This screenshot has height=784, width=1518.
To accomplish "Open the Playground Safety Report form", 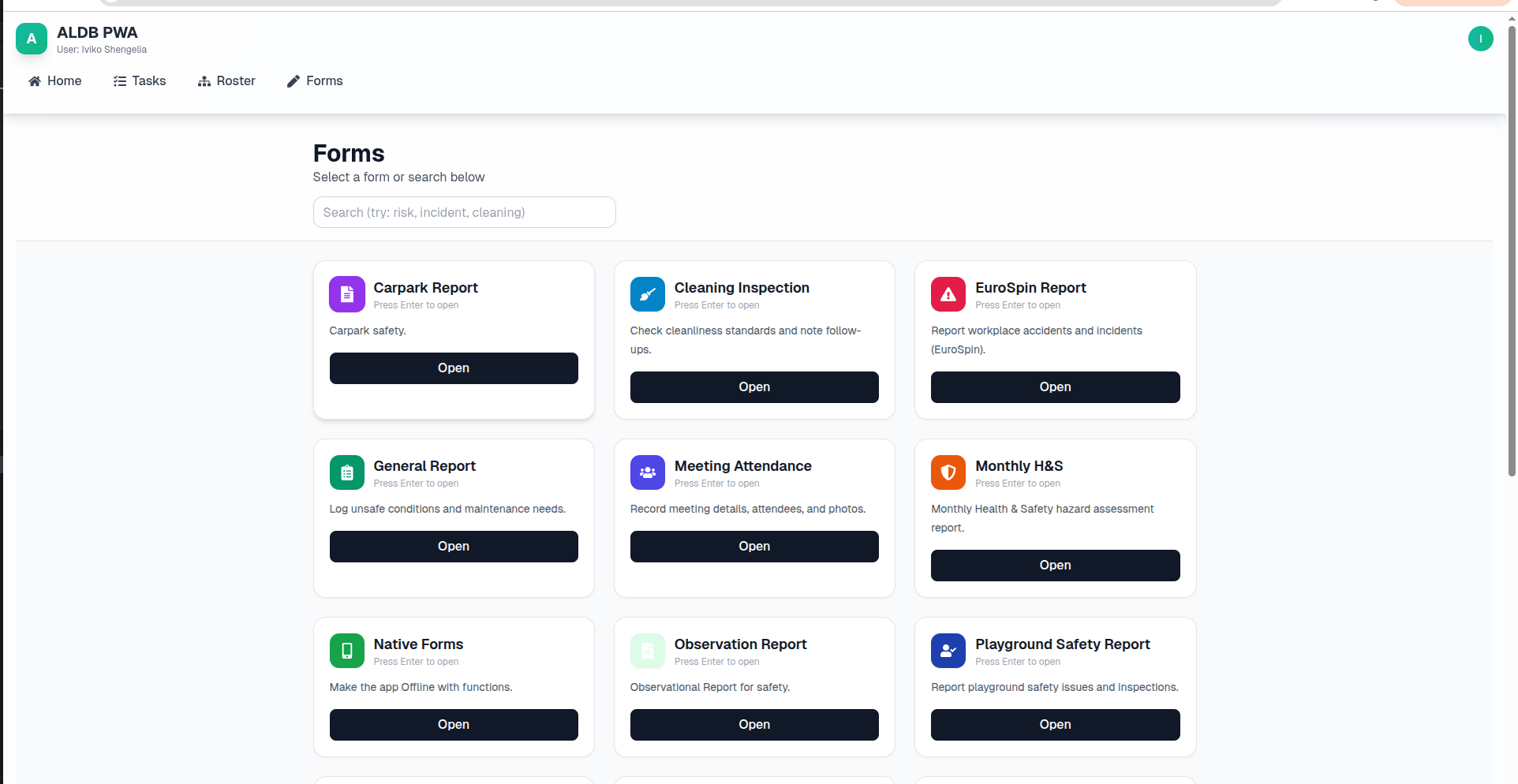I will pyautogui.click(x=1055, y=724).
